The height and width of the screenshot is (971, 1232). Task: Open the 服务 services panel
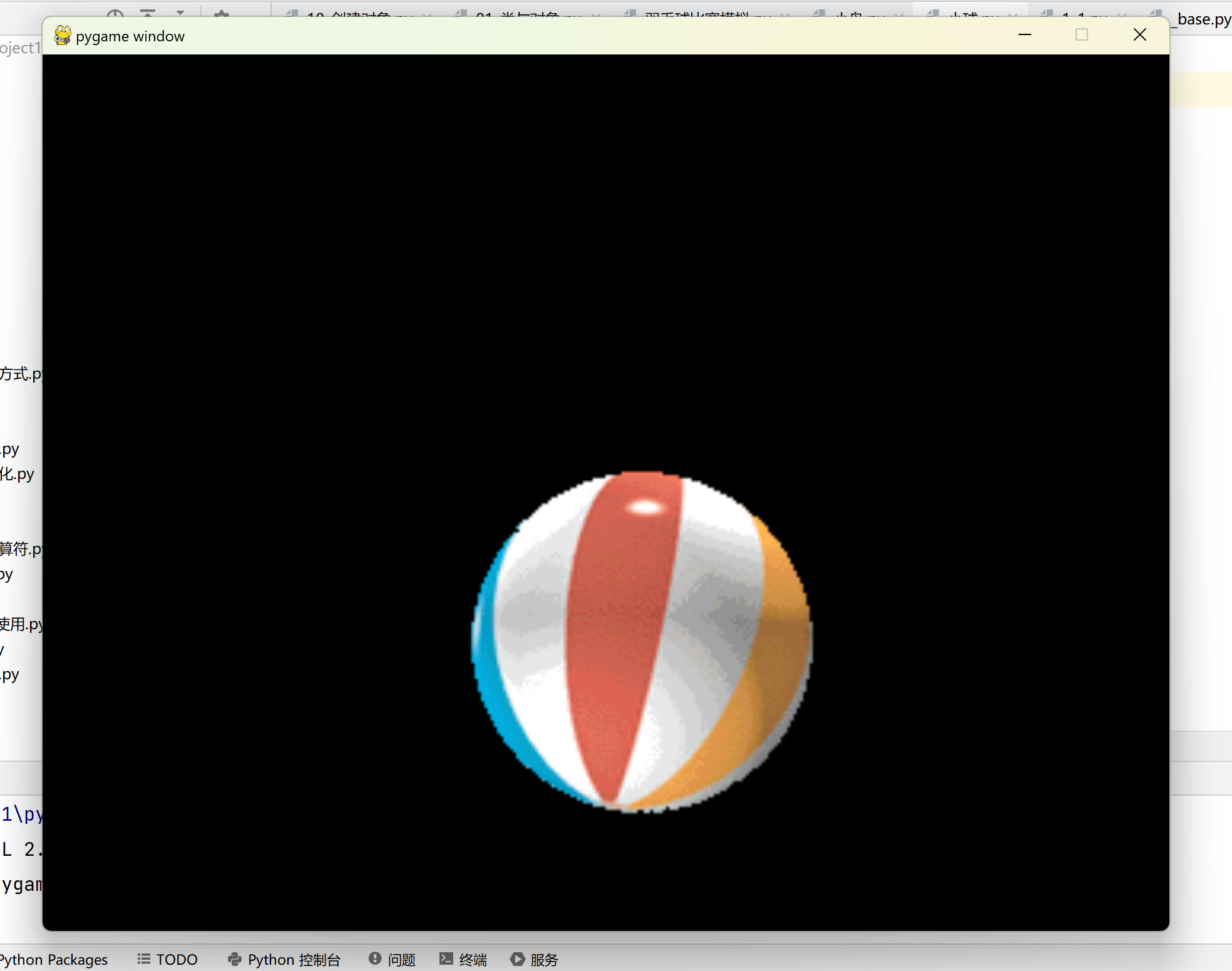535,959
